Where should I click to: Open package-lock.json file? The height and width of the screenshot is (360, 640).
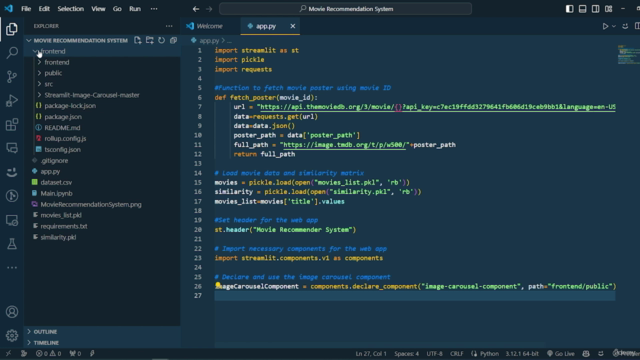point(70,106)
